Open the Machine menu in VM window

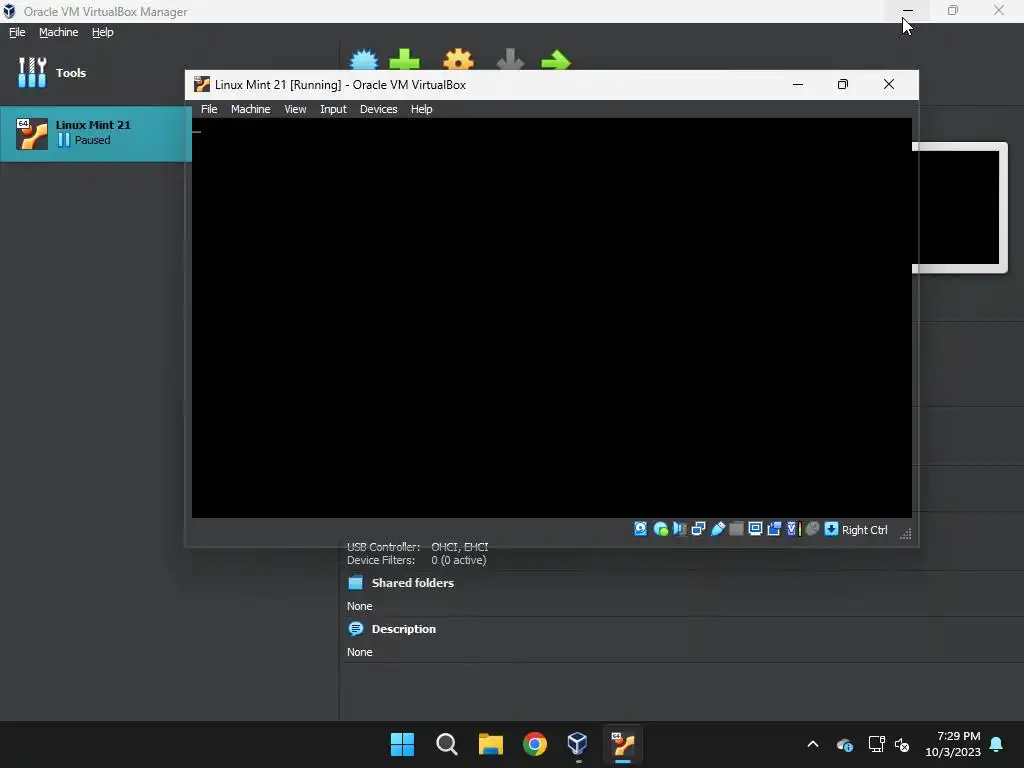(250, 109)
